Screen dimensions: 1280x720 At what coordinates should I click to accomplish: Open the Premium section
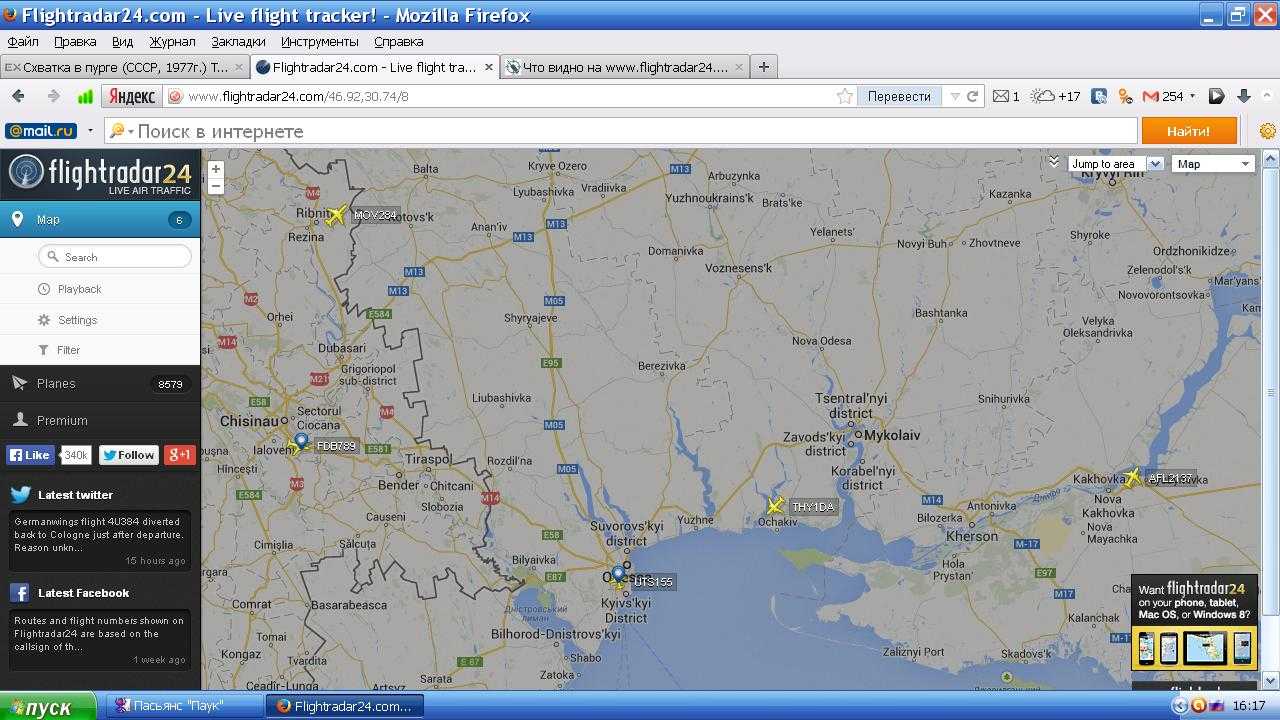[100, 420]
